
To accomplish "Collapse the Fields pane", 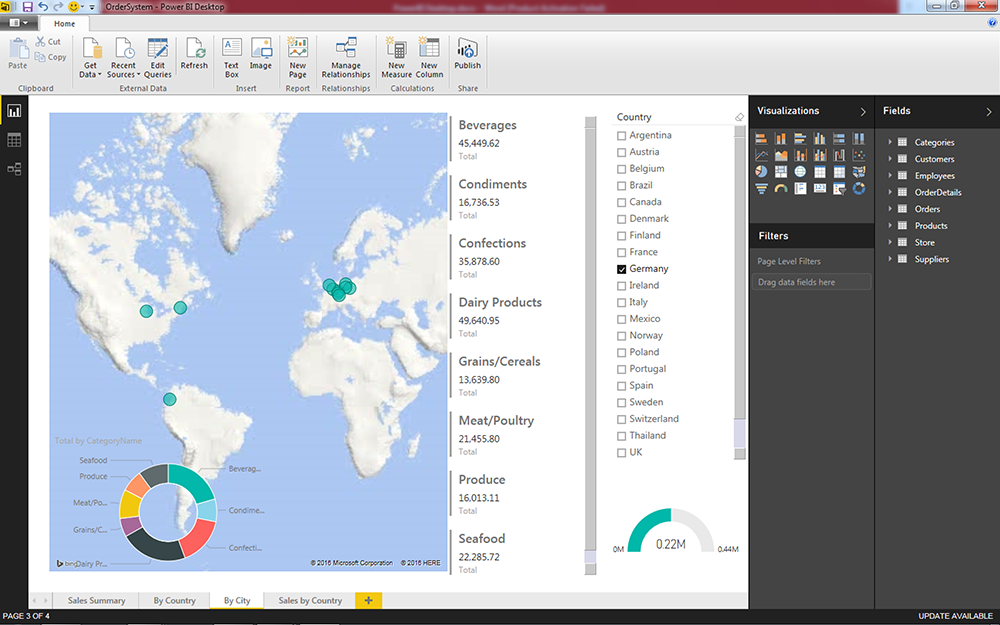I will coord(989,112).
